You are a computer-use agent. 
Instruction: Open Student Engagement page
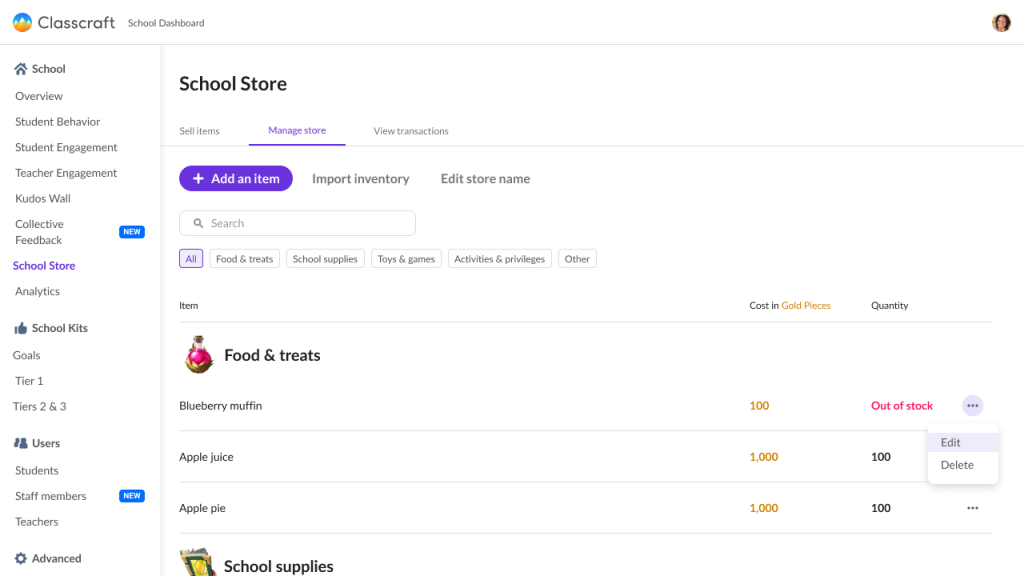pos(66,147)
